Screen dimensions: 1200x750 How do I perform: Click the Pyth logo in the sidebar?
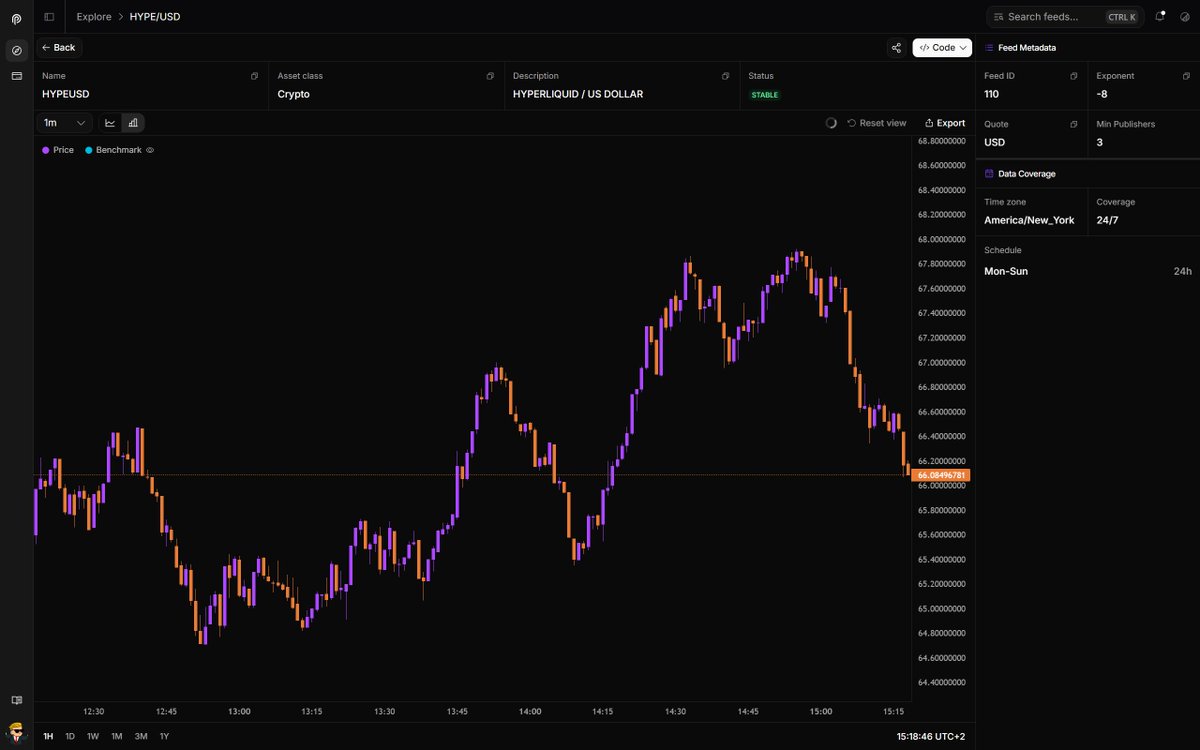[x=16, y=18]
